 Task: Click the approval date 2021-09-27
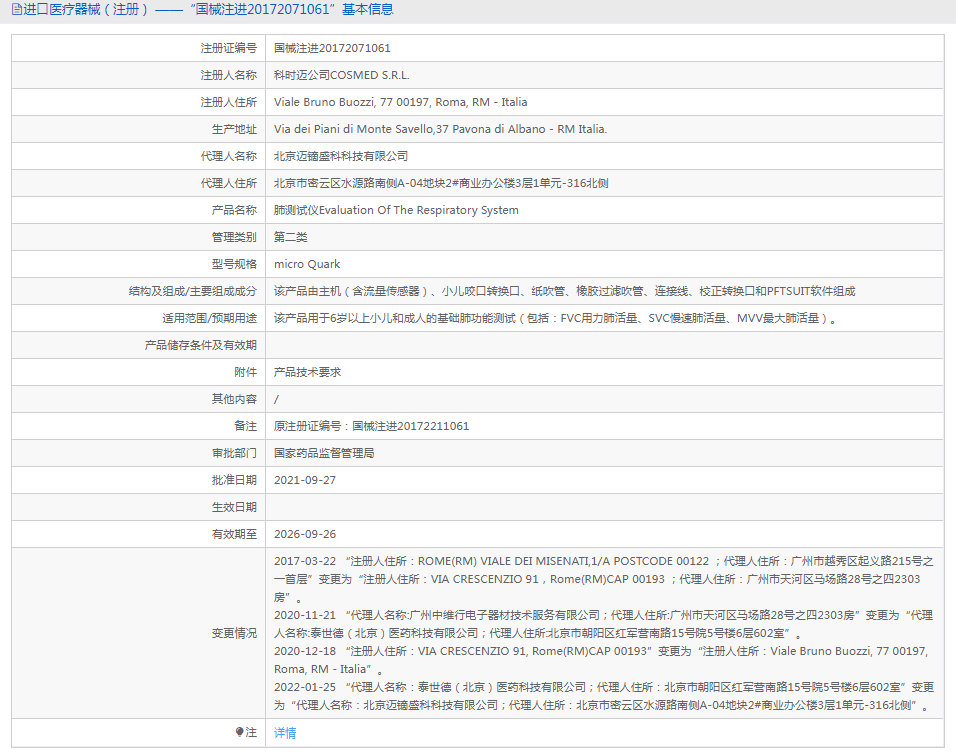click(x=305, y=480)
